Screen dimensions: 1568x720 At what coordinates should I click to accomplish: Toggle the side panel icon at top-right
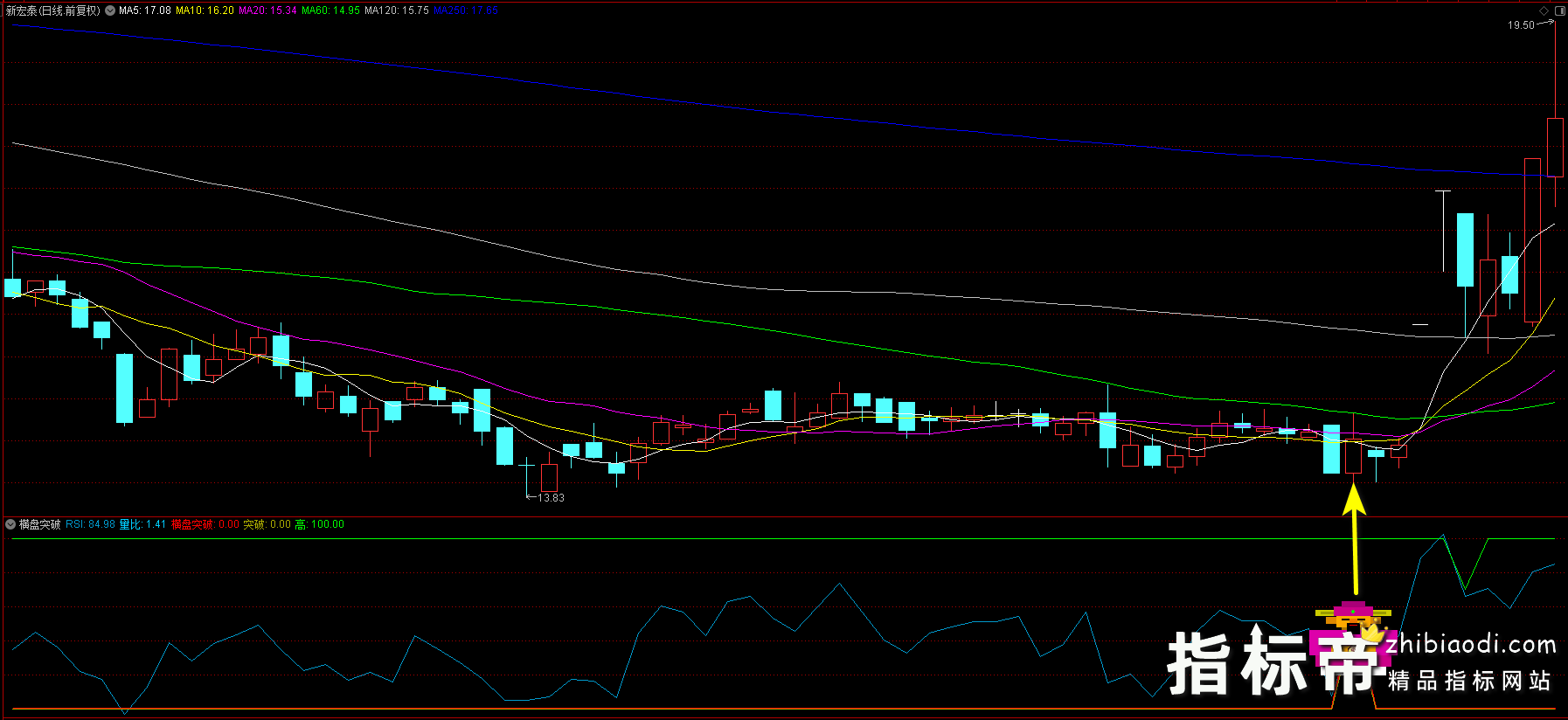pyautogui.click(x=1559, y=10)
